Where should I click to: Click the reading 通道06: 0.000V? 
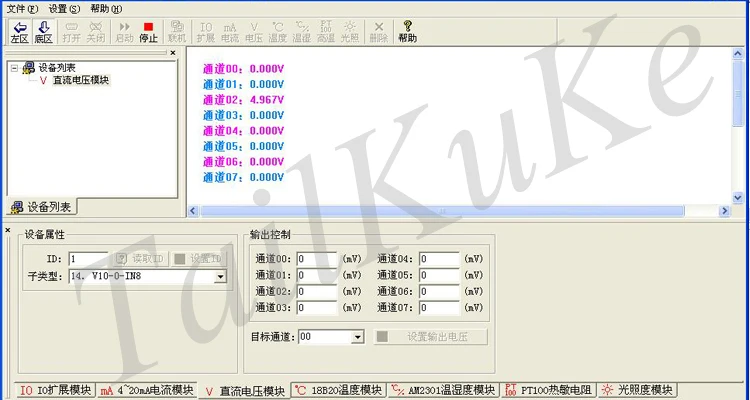tap(243, 162)
